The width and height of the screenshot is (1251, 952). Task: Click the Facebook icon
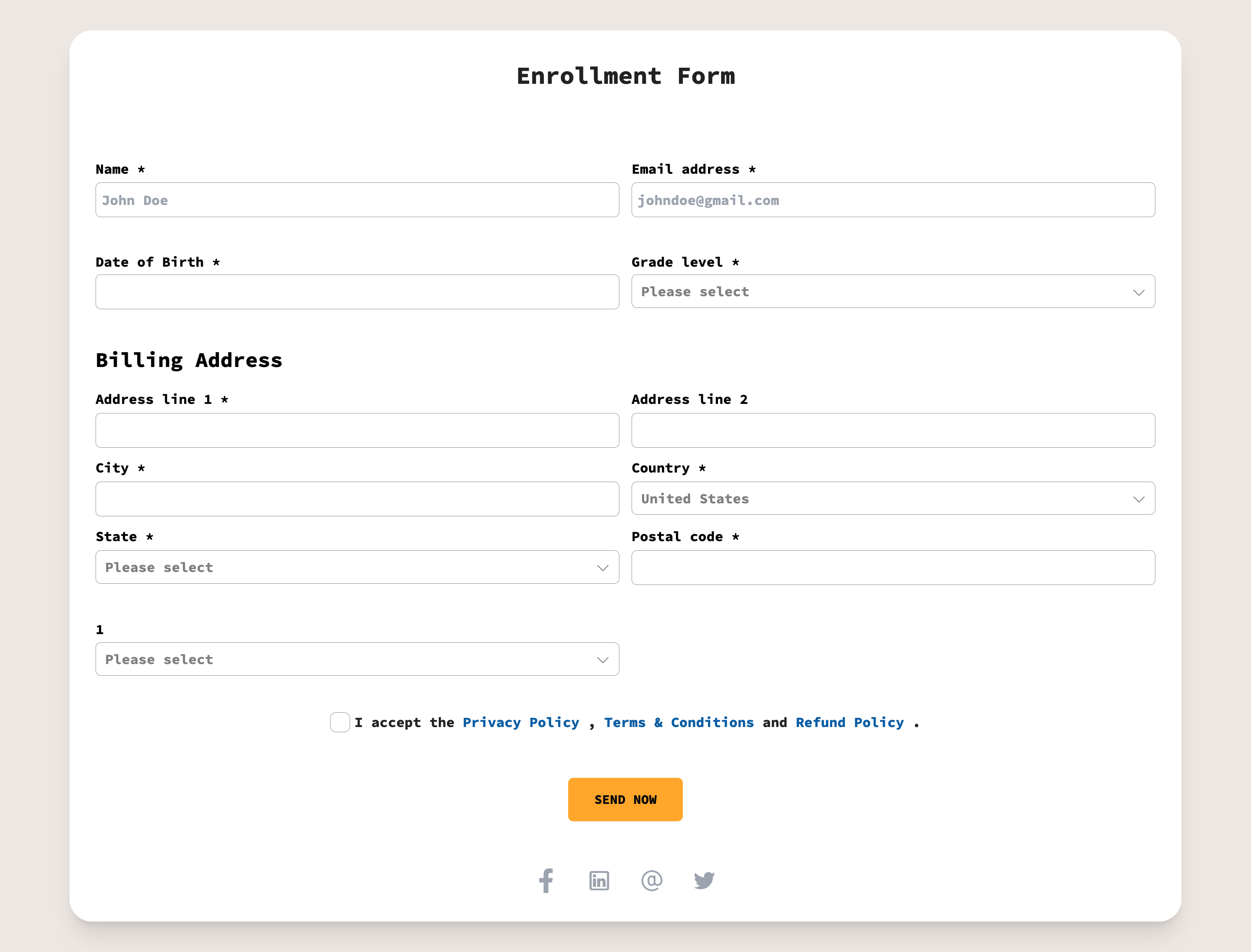point(546,881)
